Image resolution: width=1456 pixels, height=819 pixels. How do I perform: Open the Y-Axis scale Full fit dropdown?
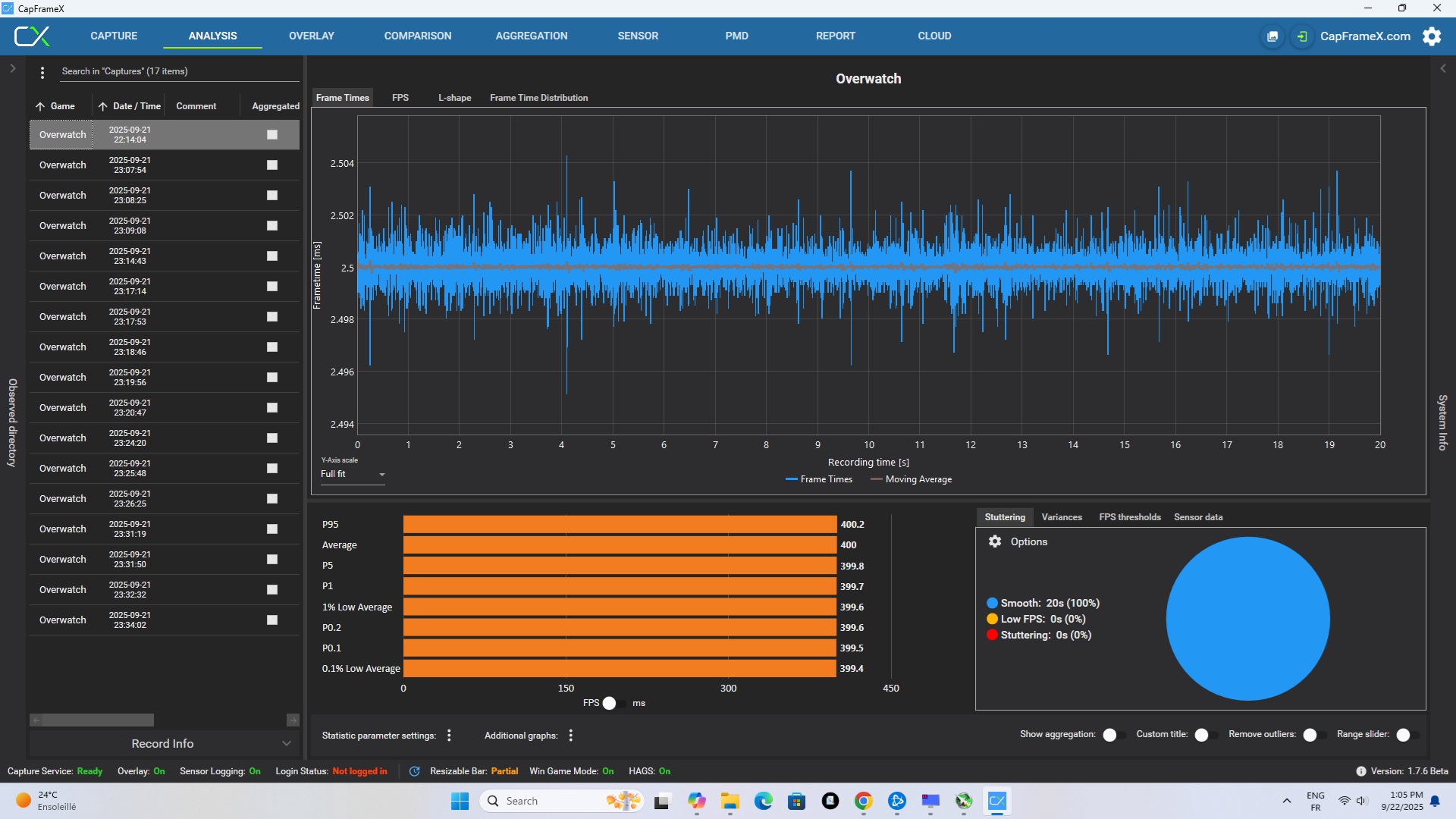point(353,475)
